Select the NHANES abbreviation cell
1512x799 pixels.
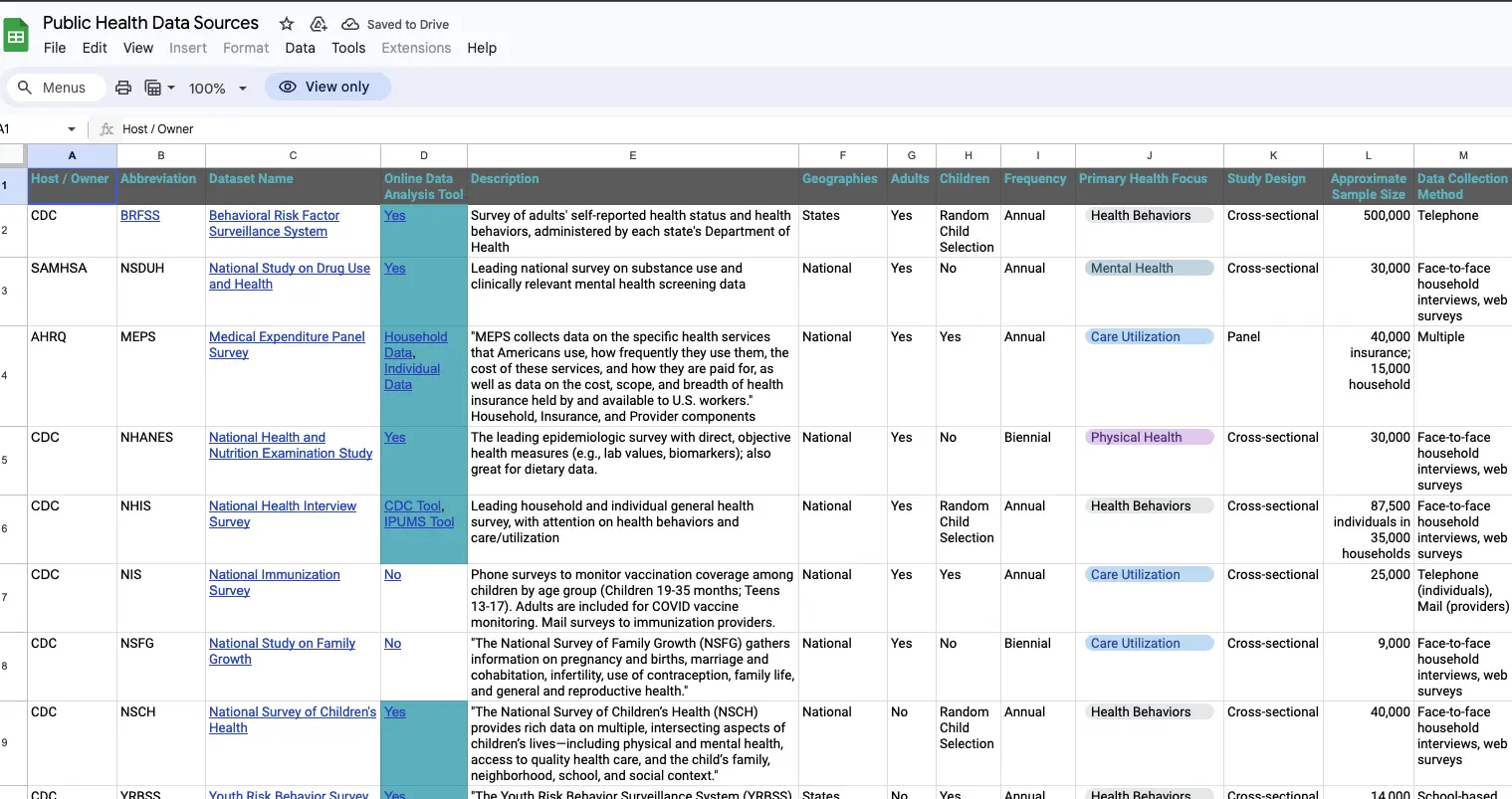(161, 461)
